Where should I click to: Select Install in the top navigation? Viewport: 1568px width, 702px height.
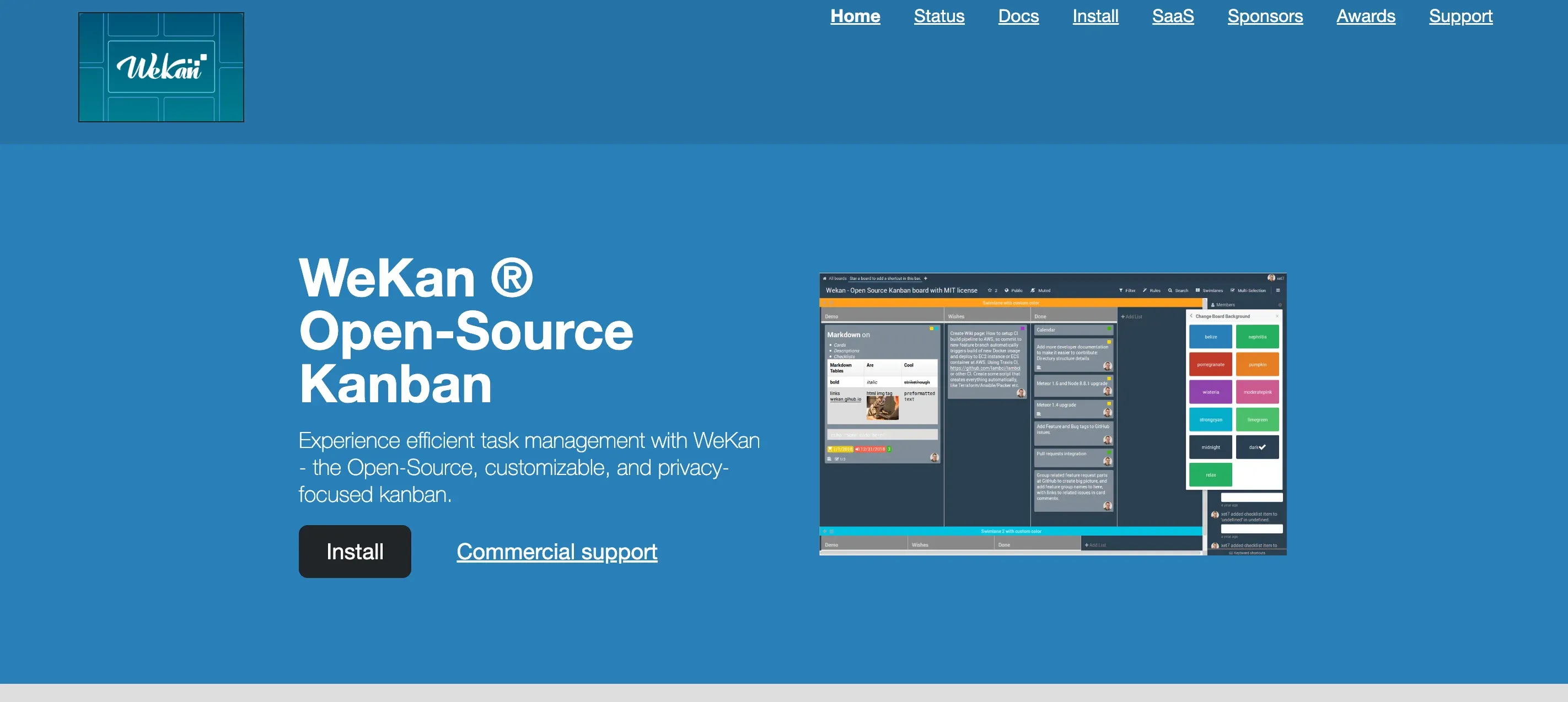[1095, 16]
